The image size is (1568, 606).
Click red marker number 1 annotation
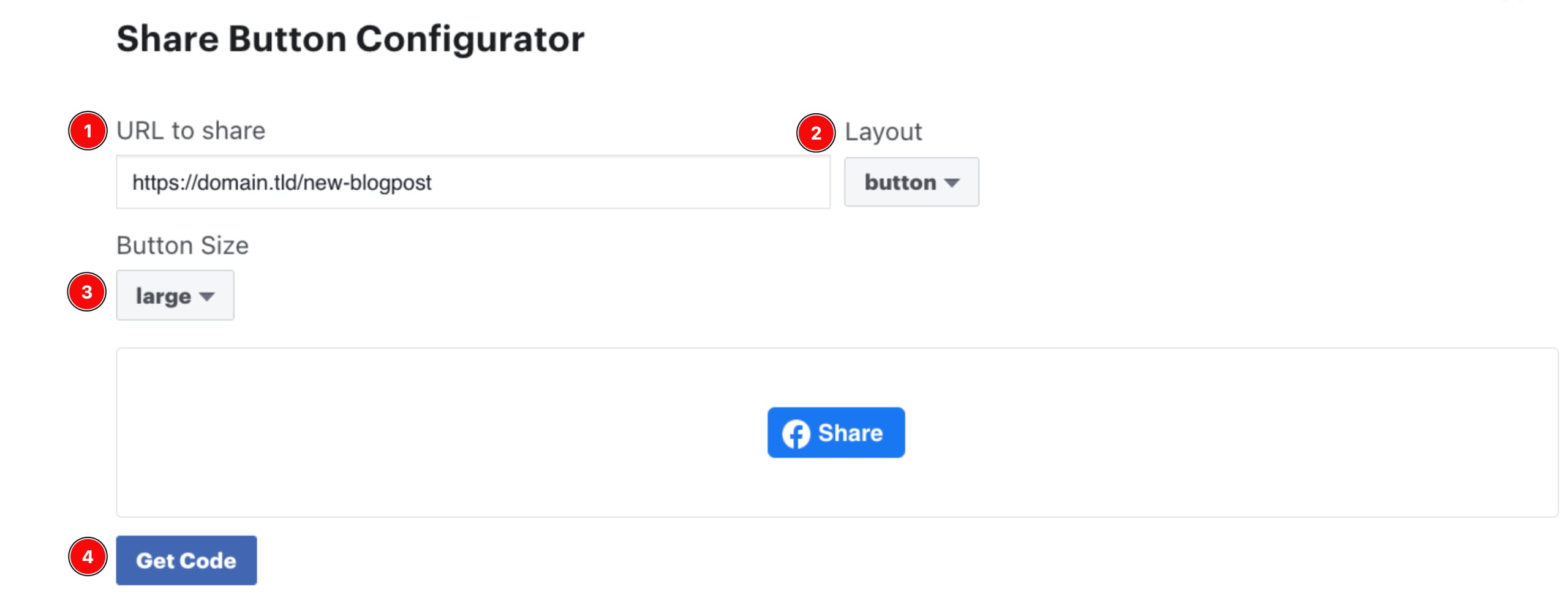tap(88, 130)
